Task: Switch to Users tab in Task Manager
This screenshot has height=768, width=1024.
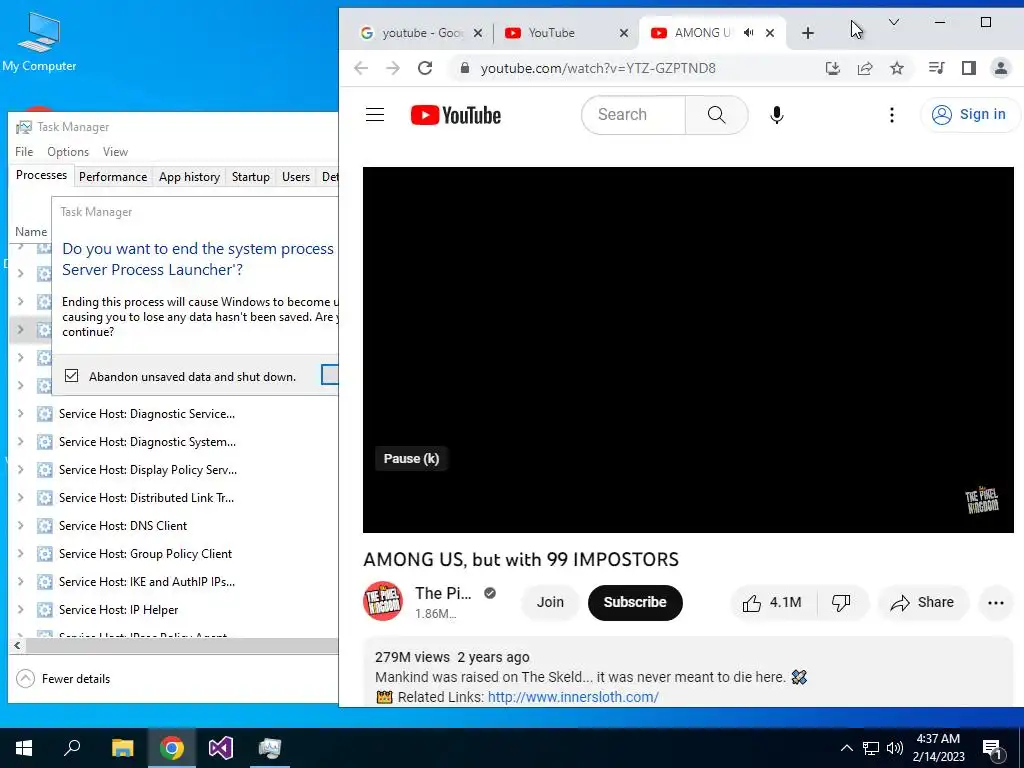Action: (x=296, y=177)
